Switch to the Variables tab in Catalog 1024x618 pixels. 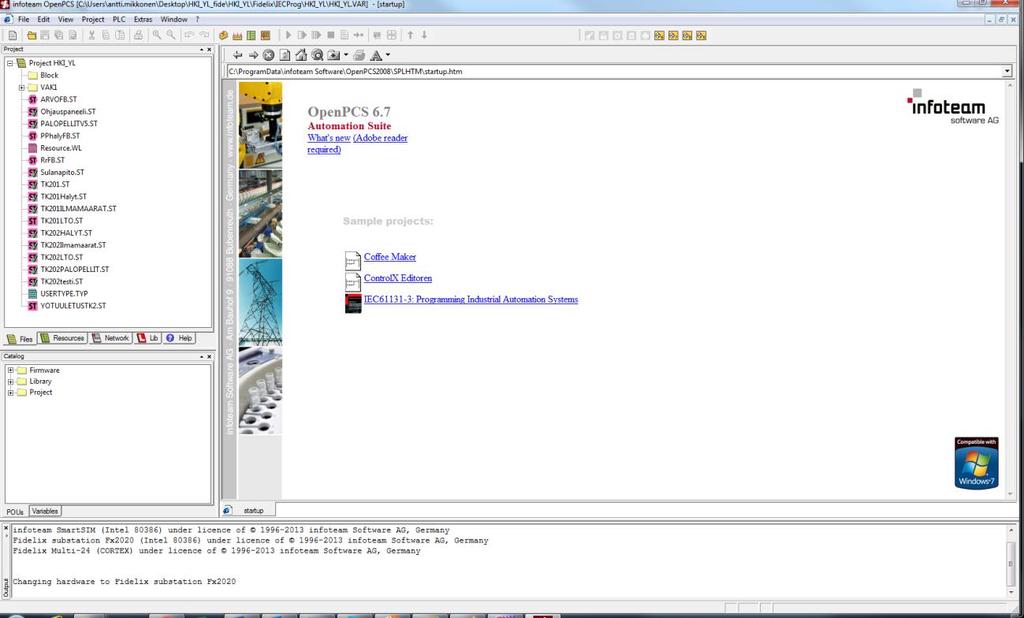(x=45, y=512)
